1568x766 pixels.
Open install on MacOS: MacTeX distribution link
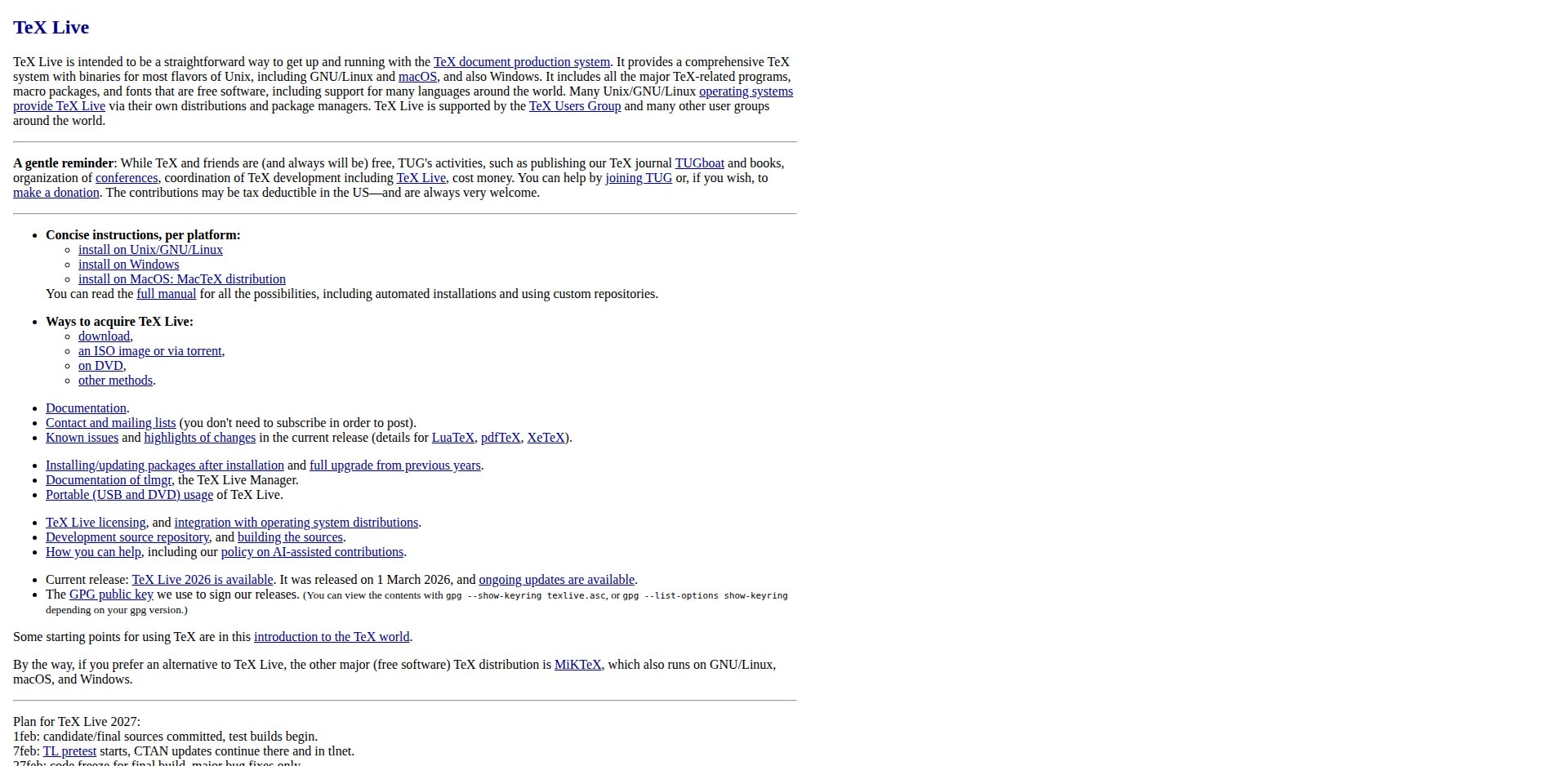tap(182, 279)
